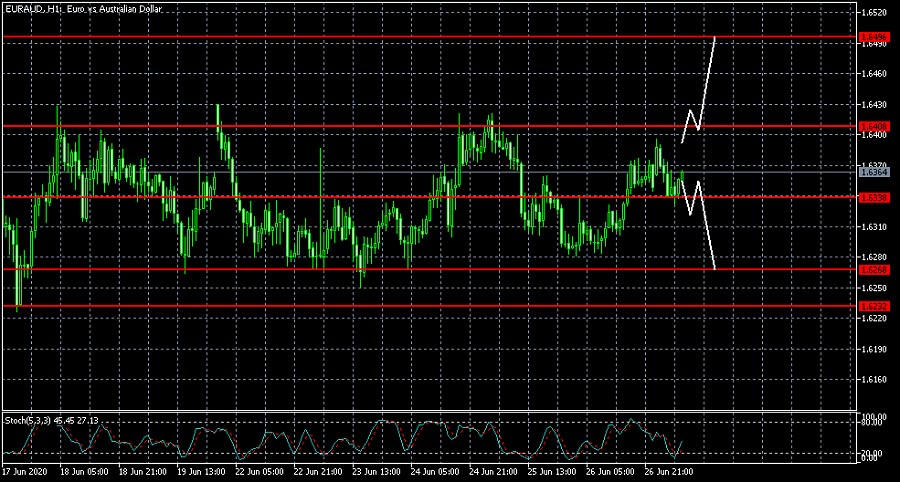Select the 1.6268 support level price tag
Image resolution: width=900 pixels, height=482 pixels.
(x=872, y=269)
